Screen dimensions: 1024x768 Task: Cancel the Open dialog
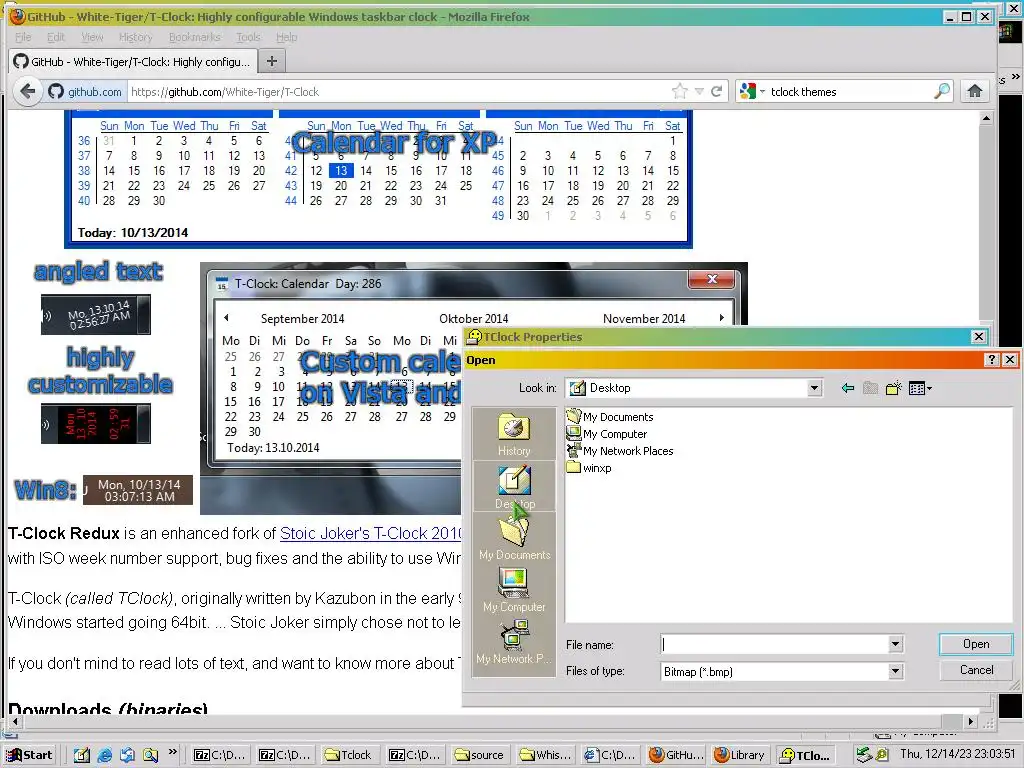pos(976,670)
